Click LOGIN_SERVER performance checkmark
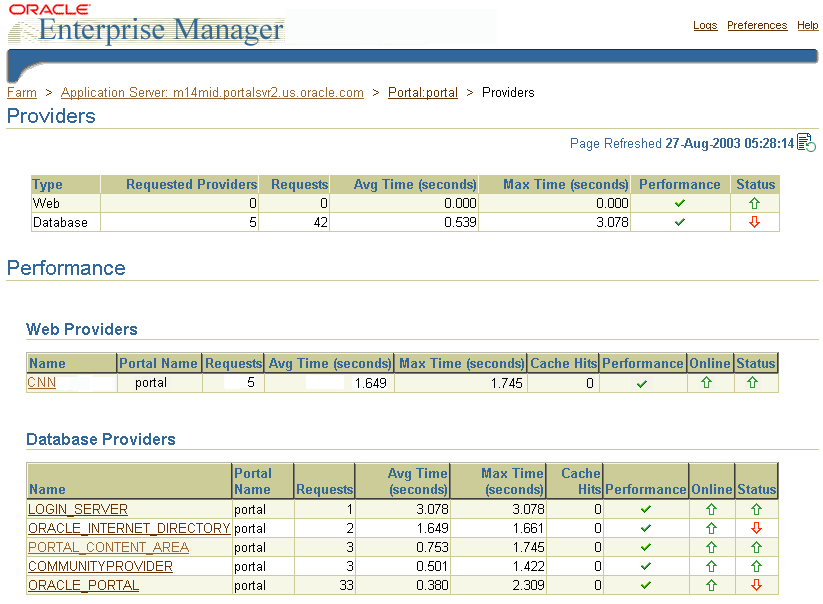The width and height of the screenshot is (823, 604). tap(646, 509)
